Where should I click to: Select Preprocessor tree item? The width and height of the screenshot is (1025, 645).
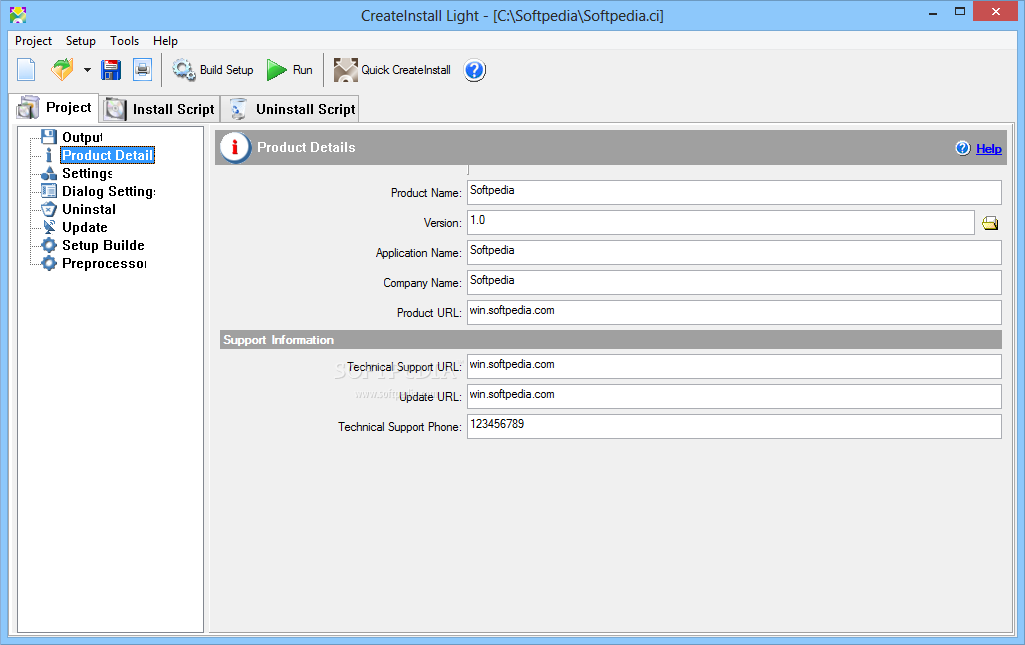(x=104, y=263)
